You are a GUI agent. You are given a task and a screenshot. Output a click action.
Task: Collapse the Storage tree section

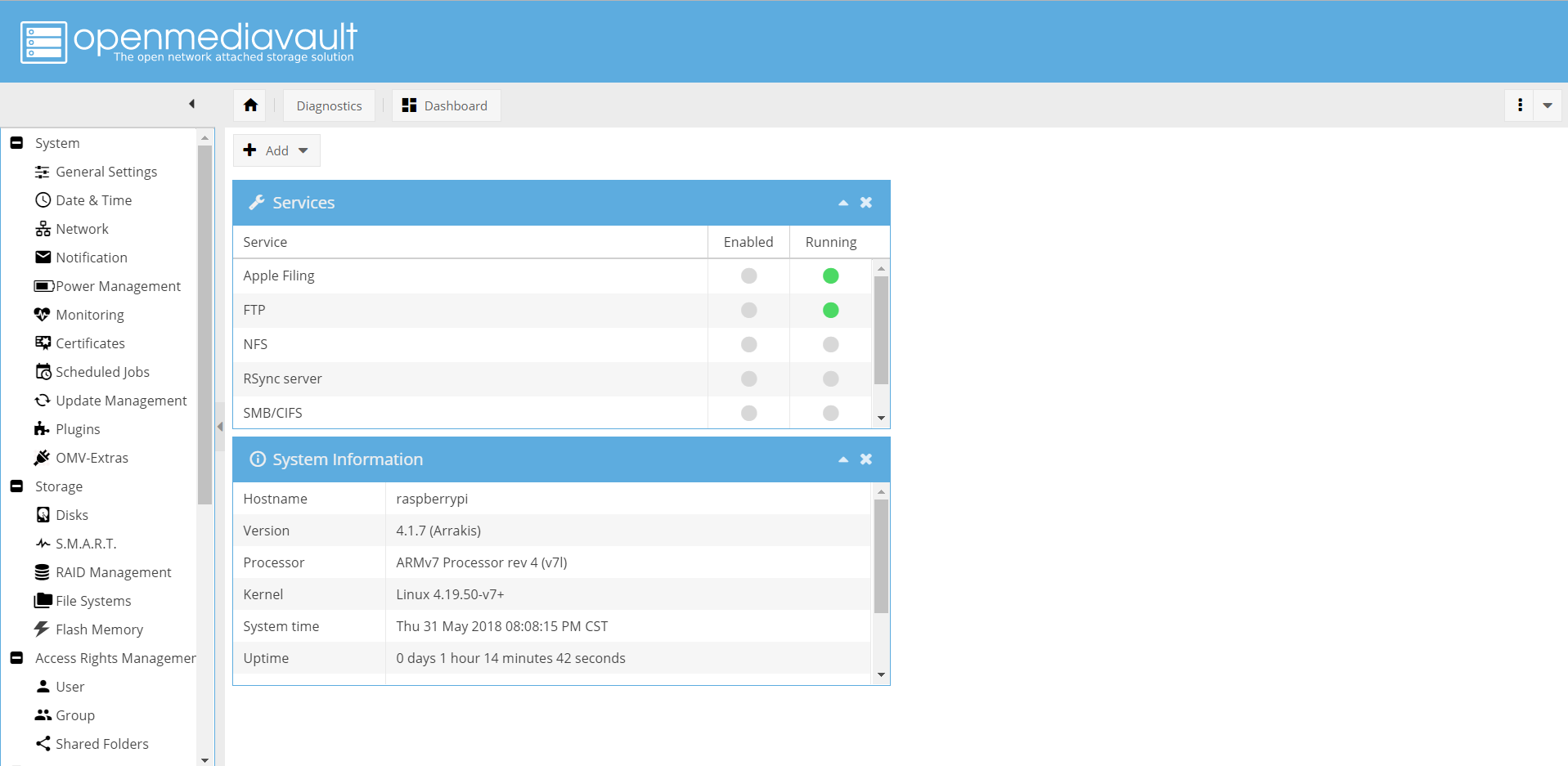(x=16, y=486)
